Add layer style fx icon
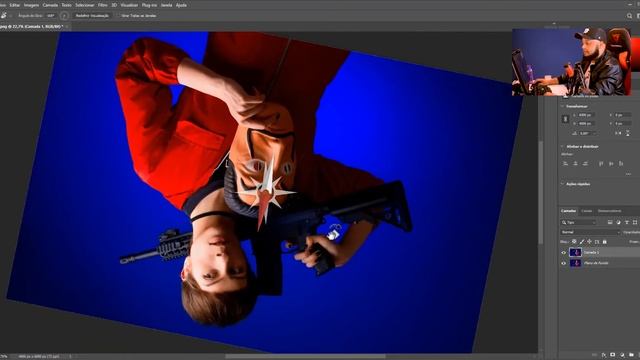640x360 pixels. [x=604, y=355]
